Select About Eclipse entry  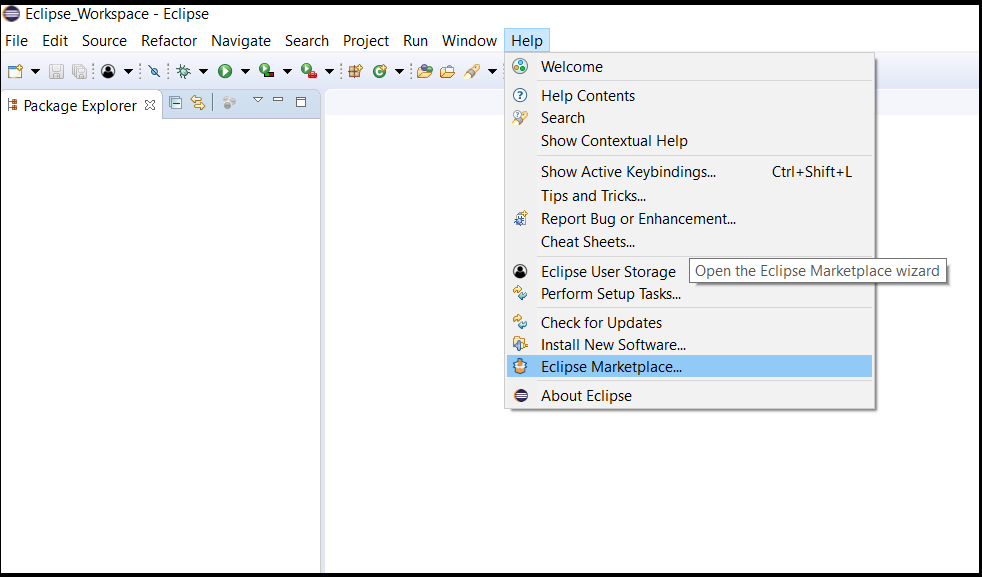pos(689,396)
